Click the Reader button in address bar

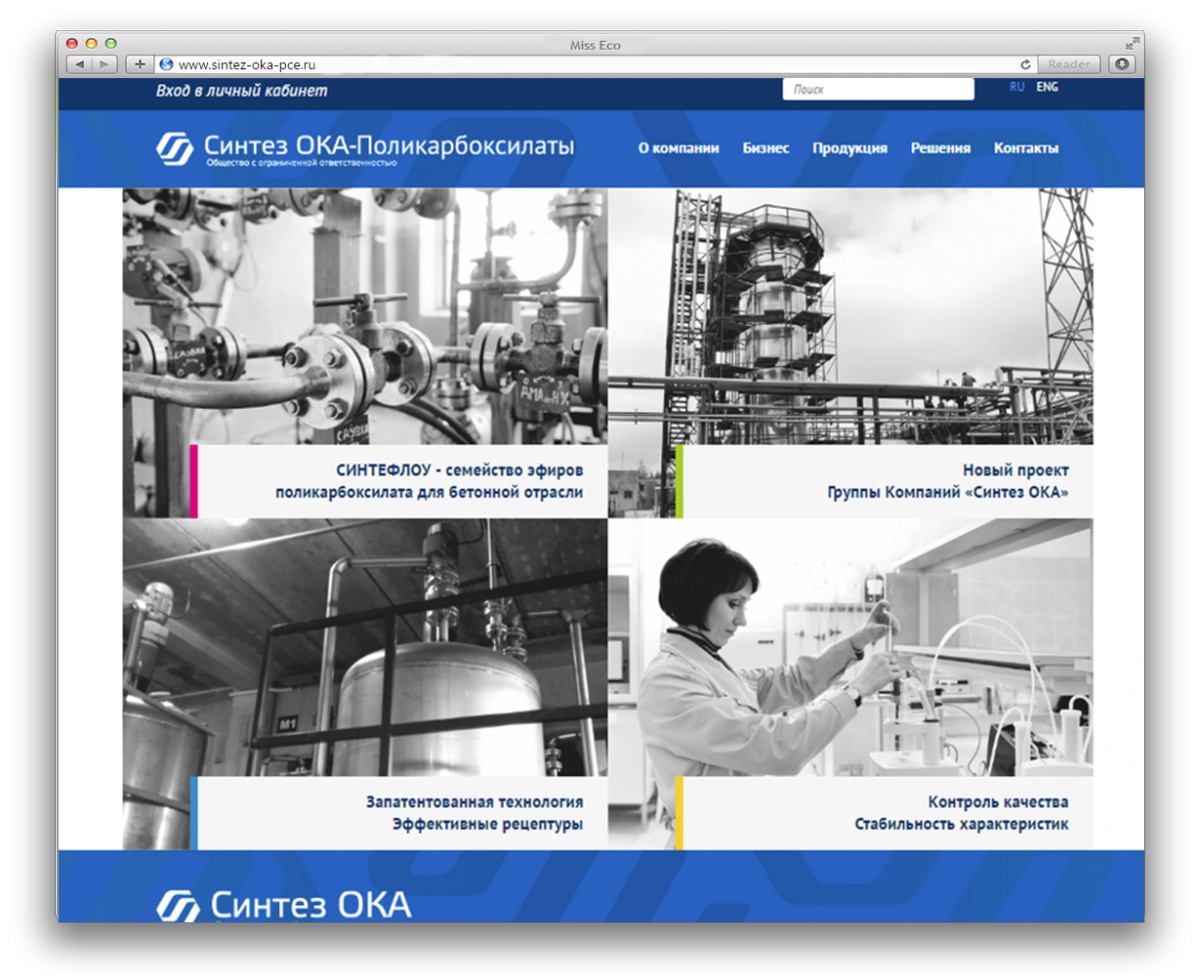tap(1069, 64)
